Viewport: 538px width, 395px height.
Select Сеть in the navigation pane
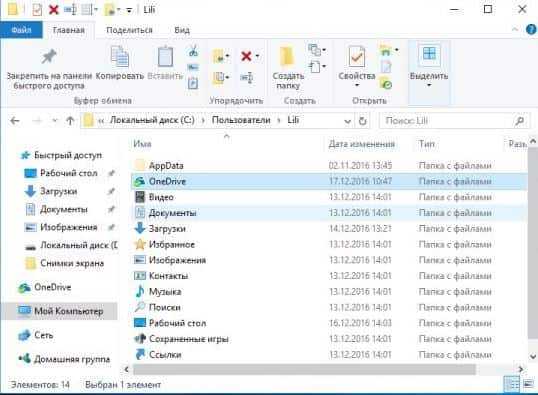[x=35, y=335]
